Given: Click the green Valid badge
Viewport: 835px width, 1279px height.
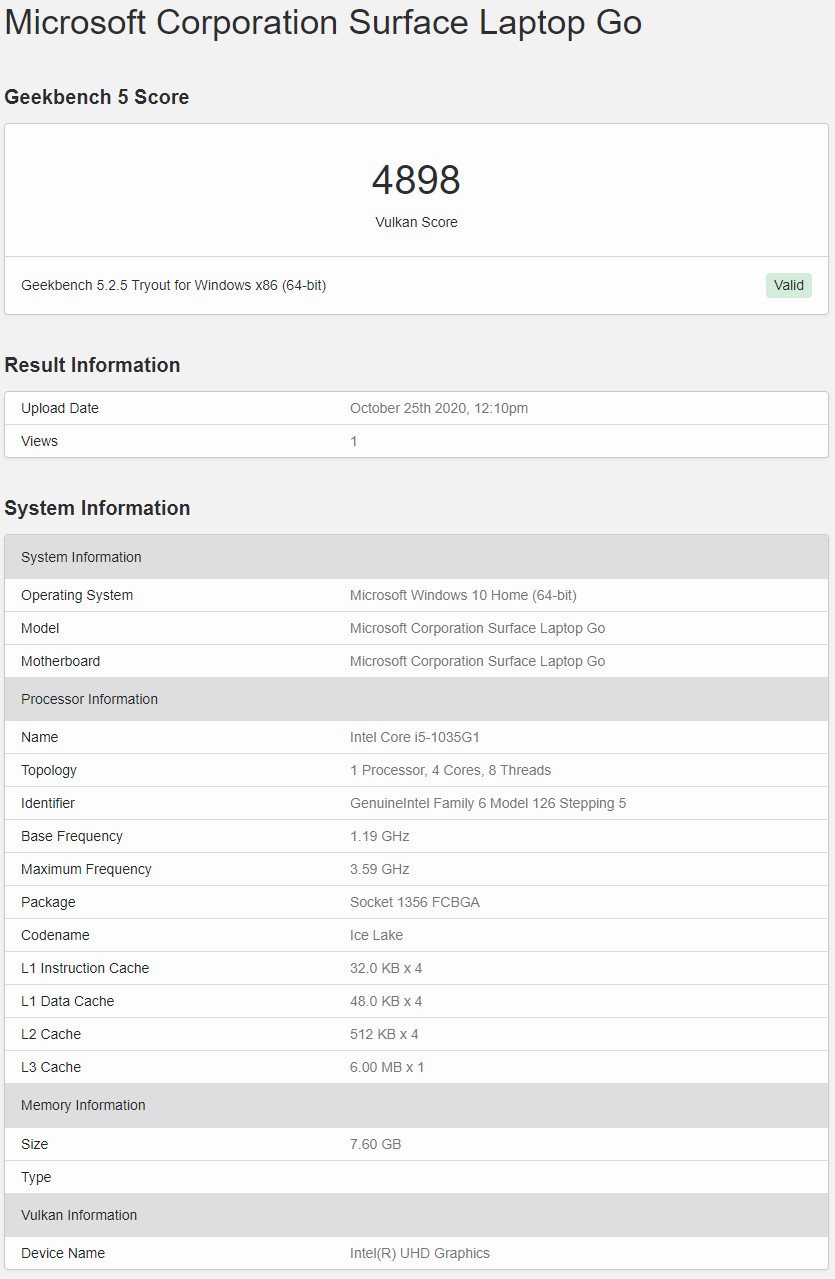Looking at the screenshot, I should [x=789, y=285].
